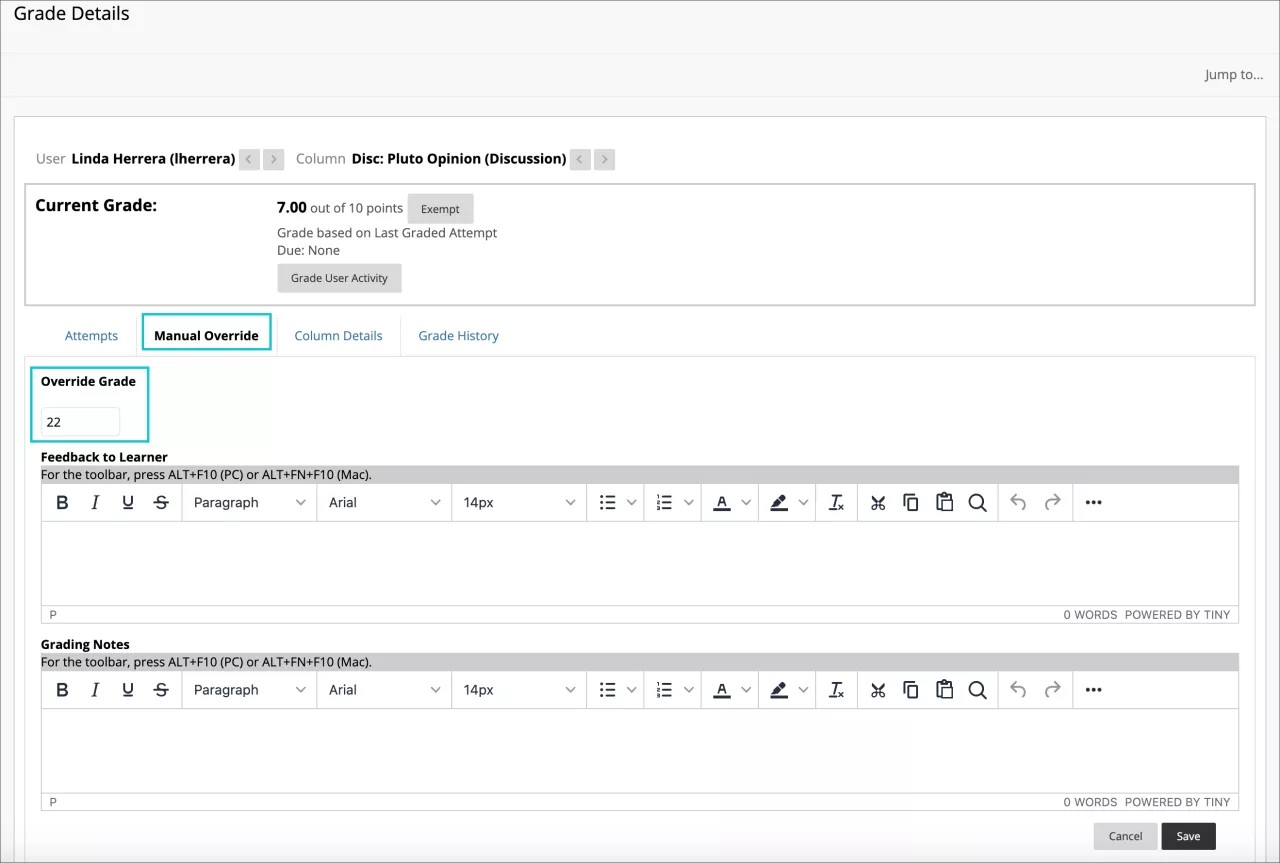1280x863 pixels.
Task: Toggle bullet list in Feedback toolbar
Action: click(607, 503)
